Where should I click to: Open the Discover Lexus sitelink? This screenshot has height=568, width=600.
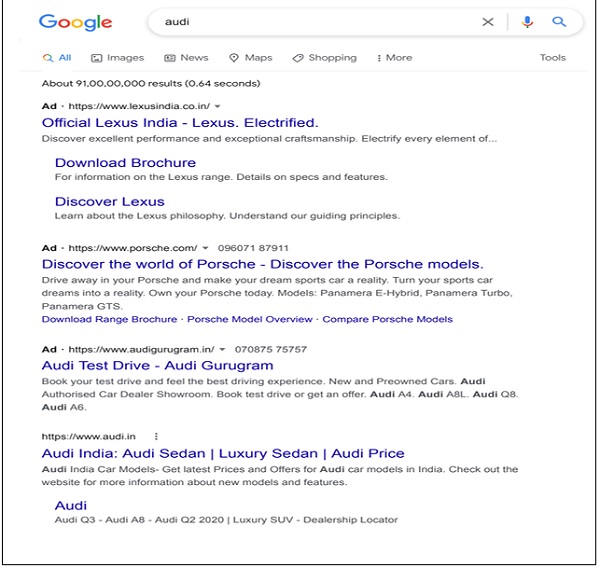pos(109,202)
